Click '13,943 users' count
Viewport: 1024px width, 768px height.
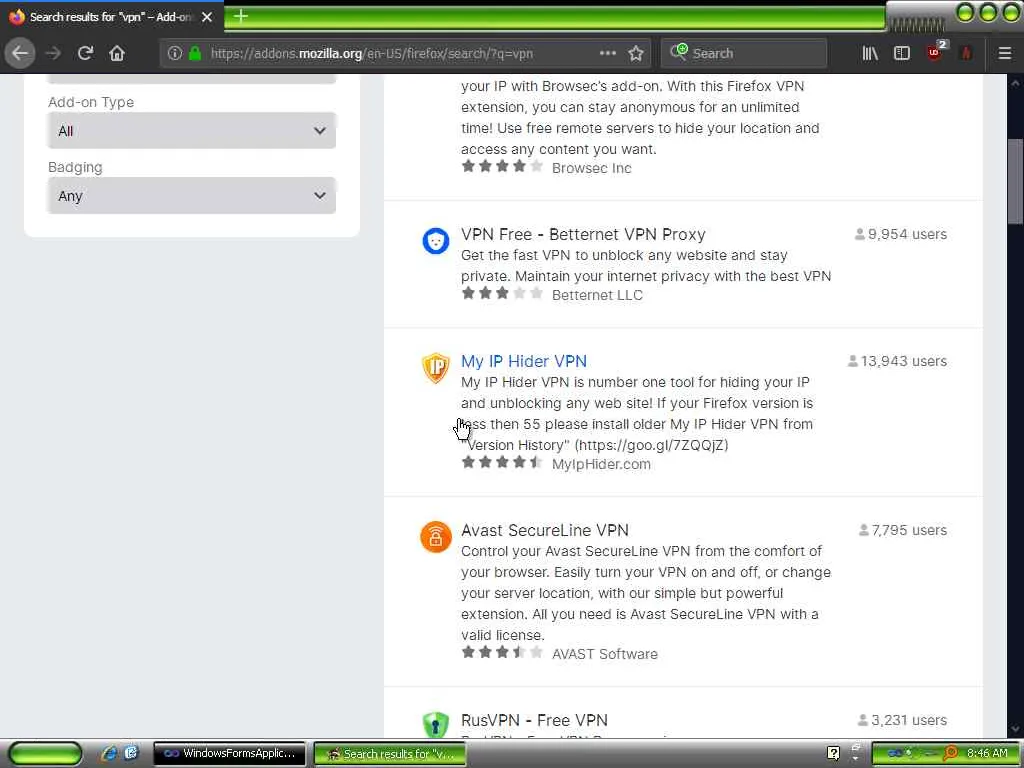click(897, 361)
